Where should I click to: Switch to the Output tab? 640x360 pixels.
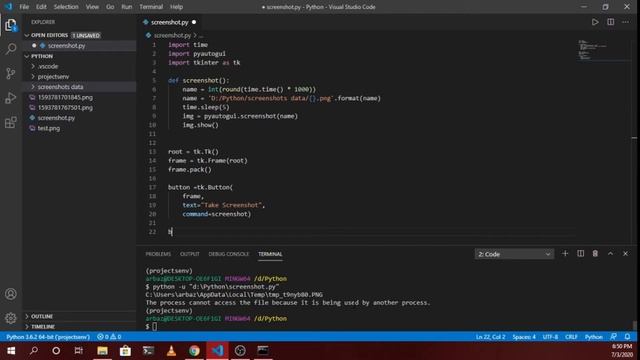[x=190, y=254]
